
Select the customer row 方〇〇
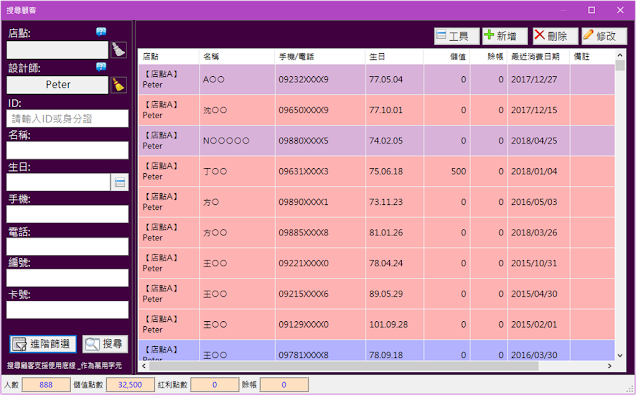click(376, 233)
